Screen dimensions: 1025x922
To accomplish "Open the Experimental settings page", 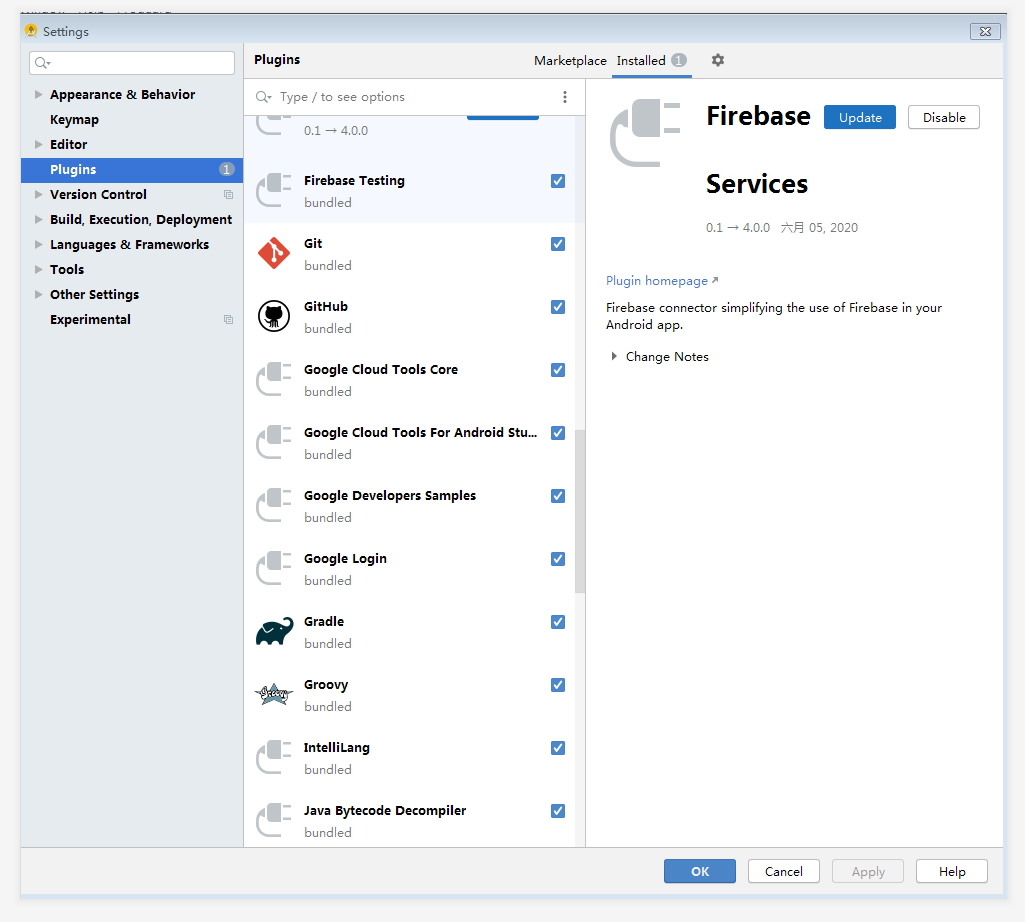I will click(90, 319).
